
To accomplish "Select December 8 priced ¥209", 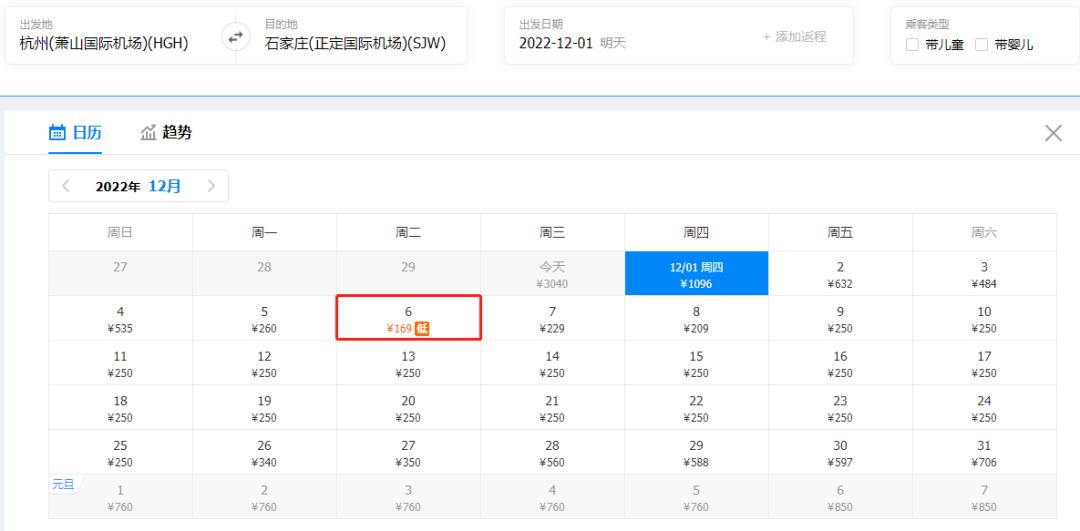I will point(696,317).
